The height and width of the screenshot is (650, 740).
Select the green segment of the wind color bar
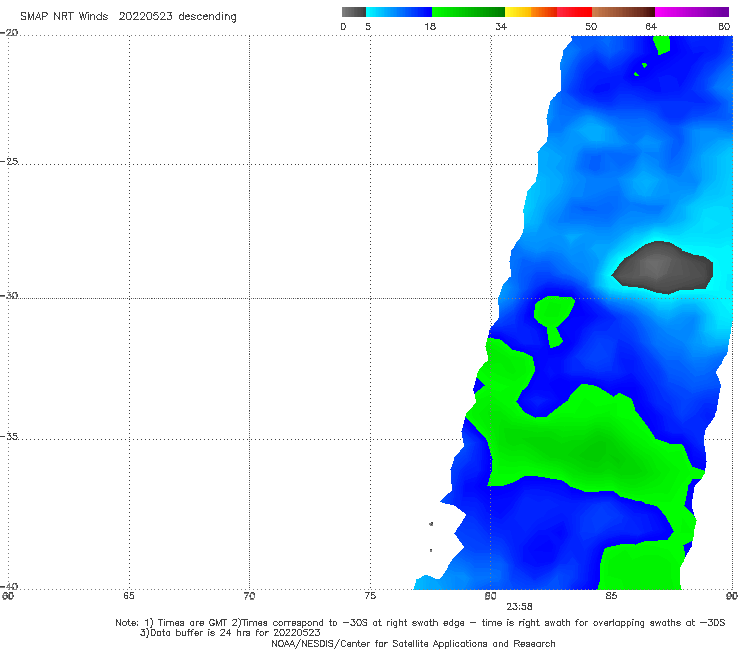coord(468,12)
